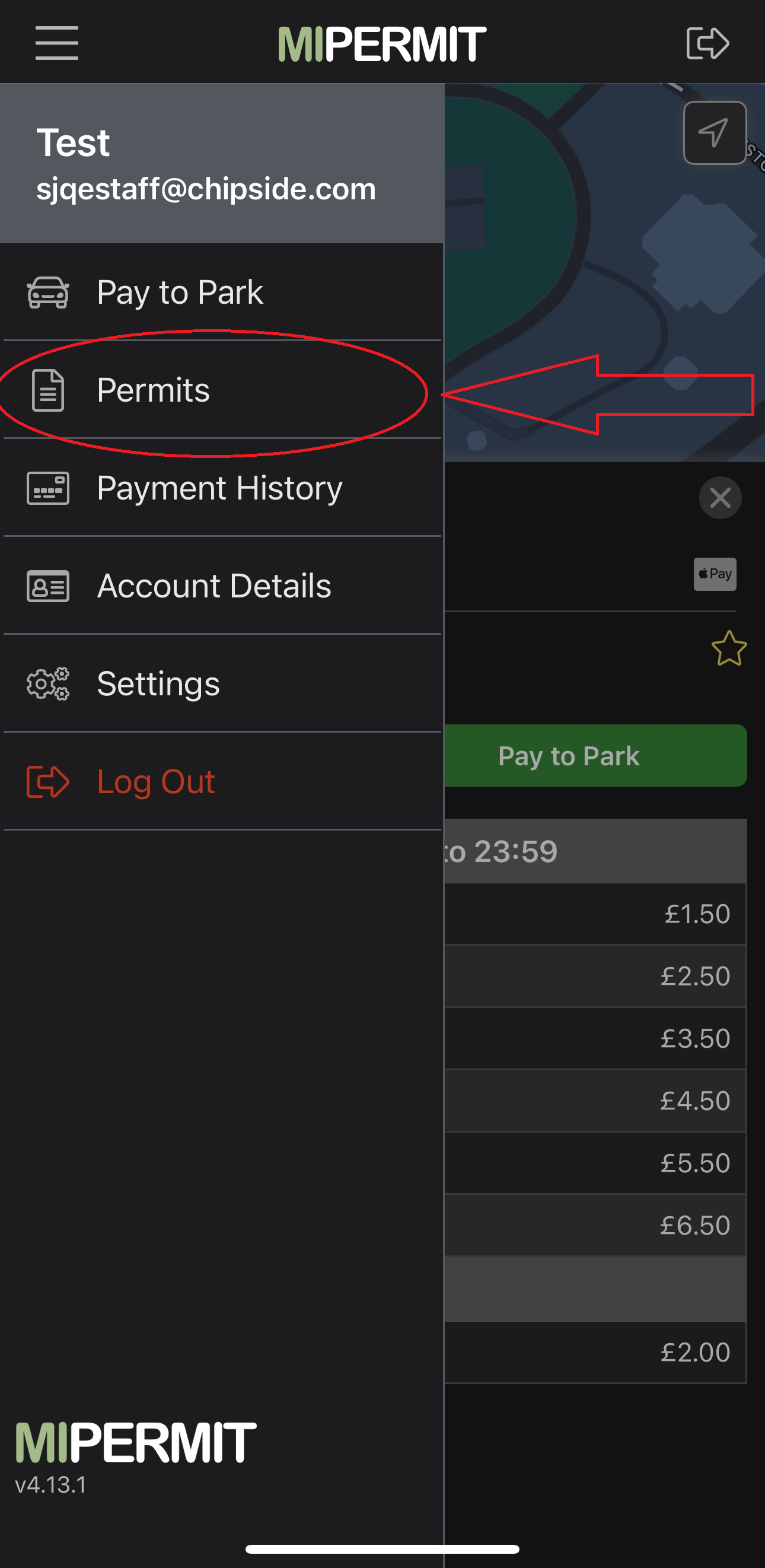The width and height of the screenshot is (765, 1568).
Task: Select the Apple Pay badge
Action: (715, 574)
